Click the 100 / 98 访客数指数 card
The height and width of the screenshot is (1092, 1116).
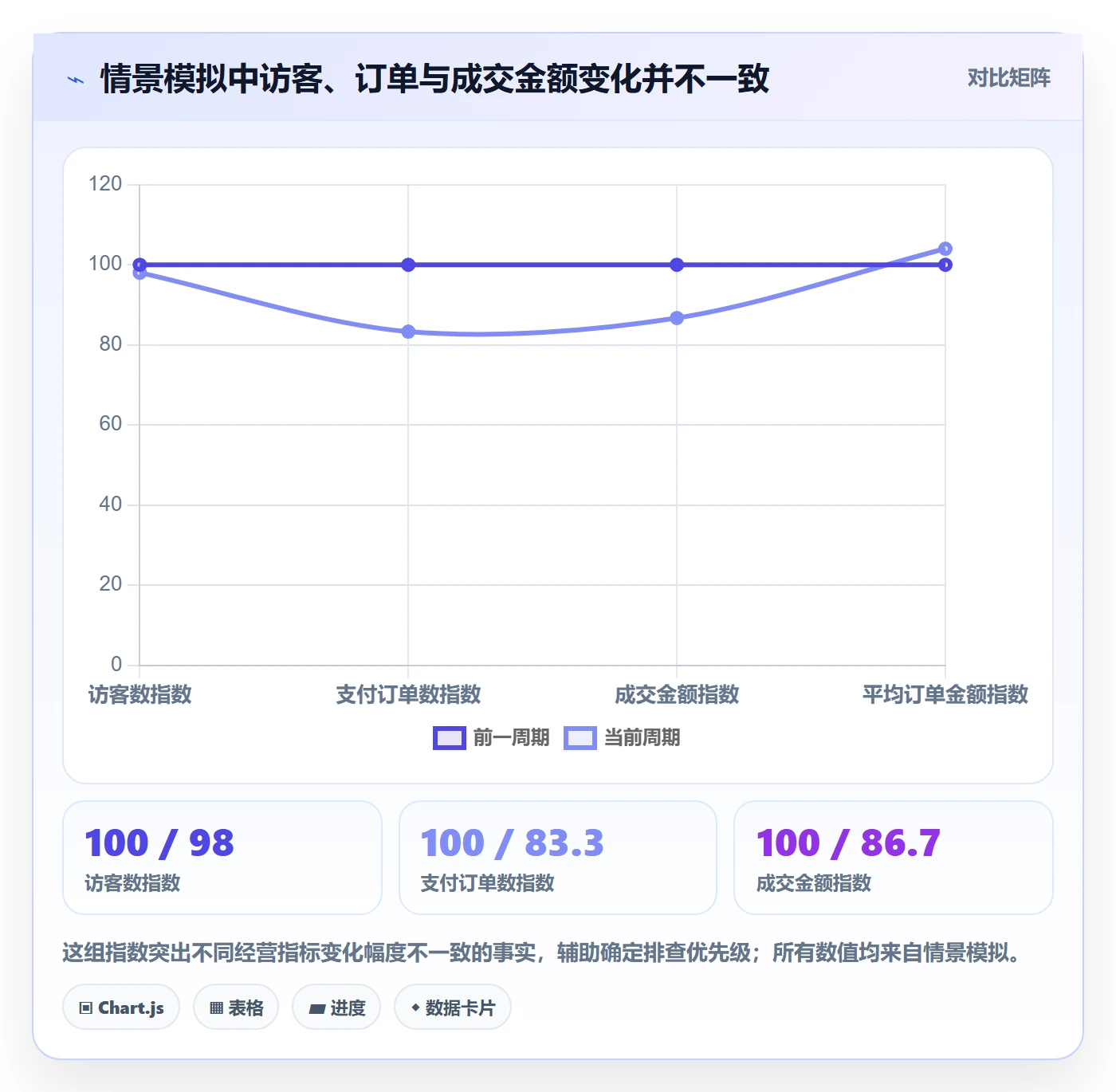click(x=222, y=858)
